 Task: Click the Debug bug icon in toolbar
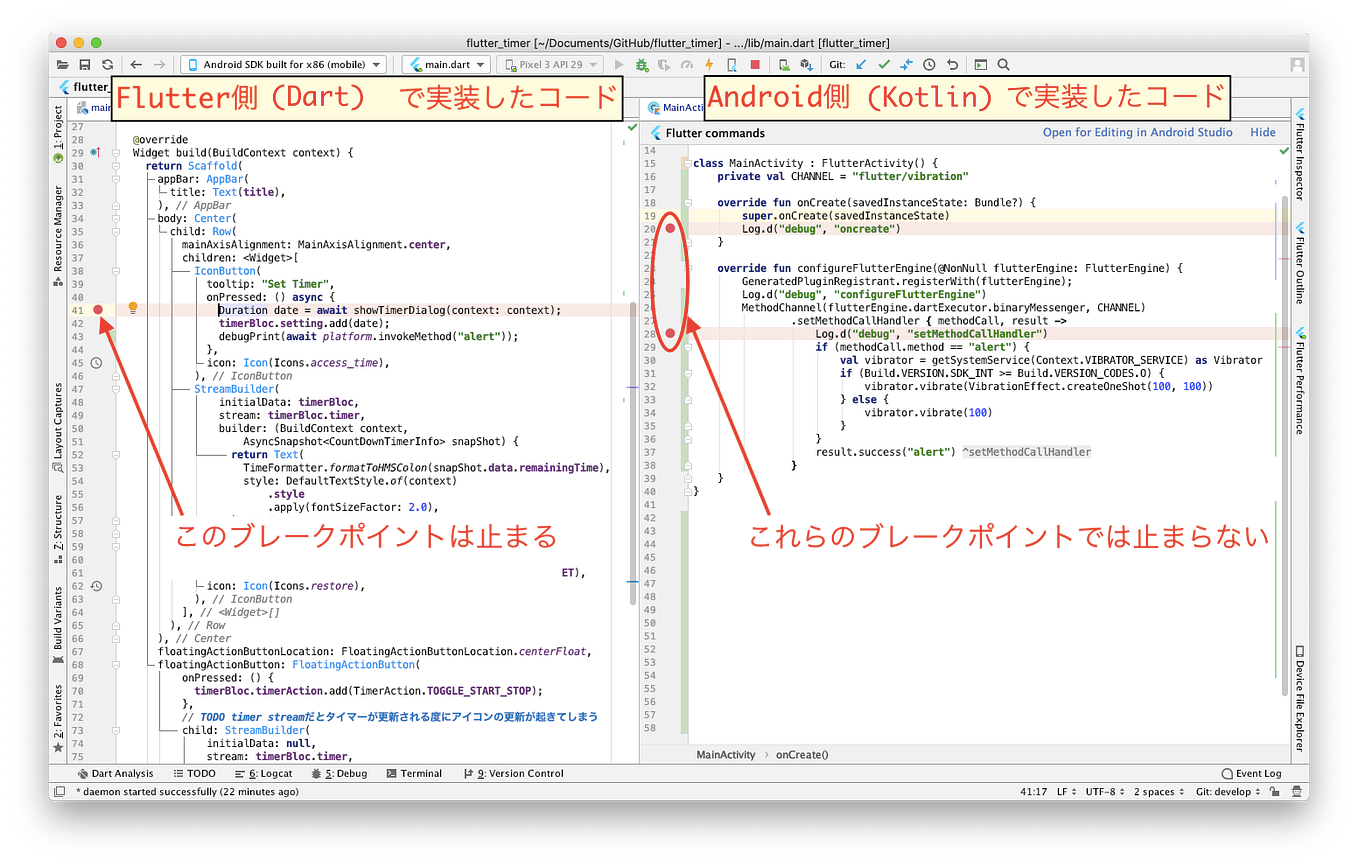click(642, 64)
